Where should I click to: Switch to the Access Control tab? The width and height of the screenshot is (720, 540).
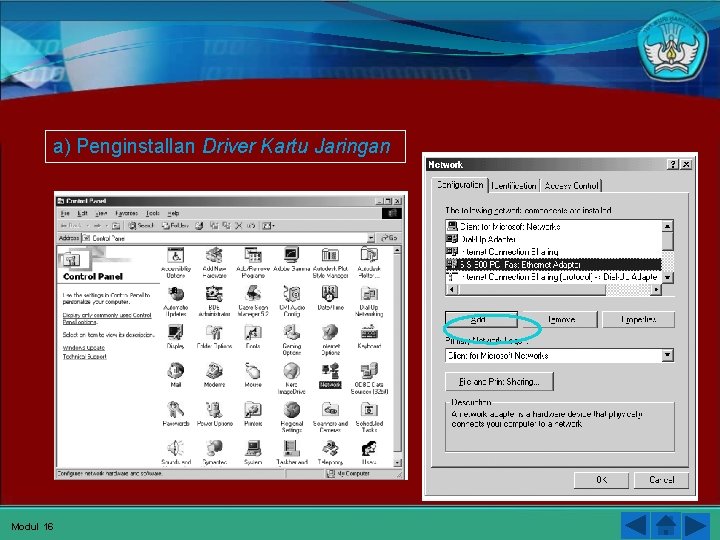click(571, 186)
